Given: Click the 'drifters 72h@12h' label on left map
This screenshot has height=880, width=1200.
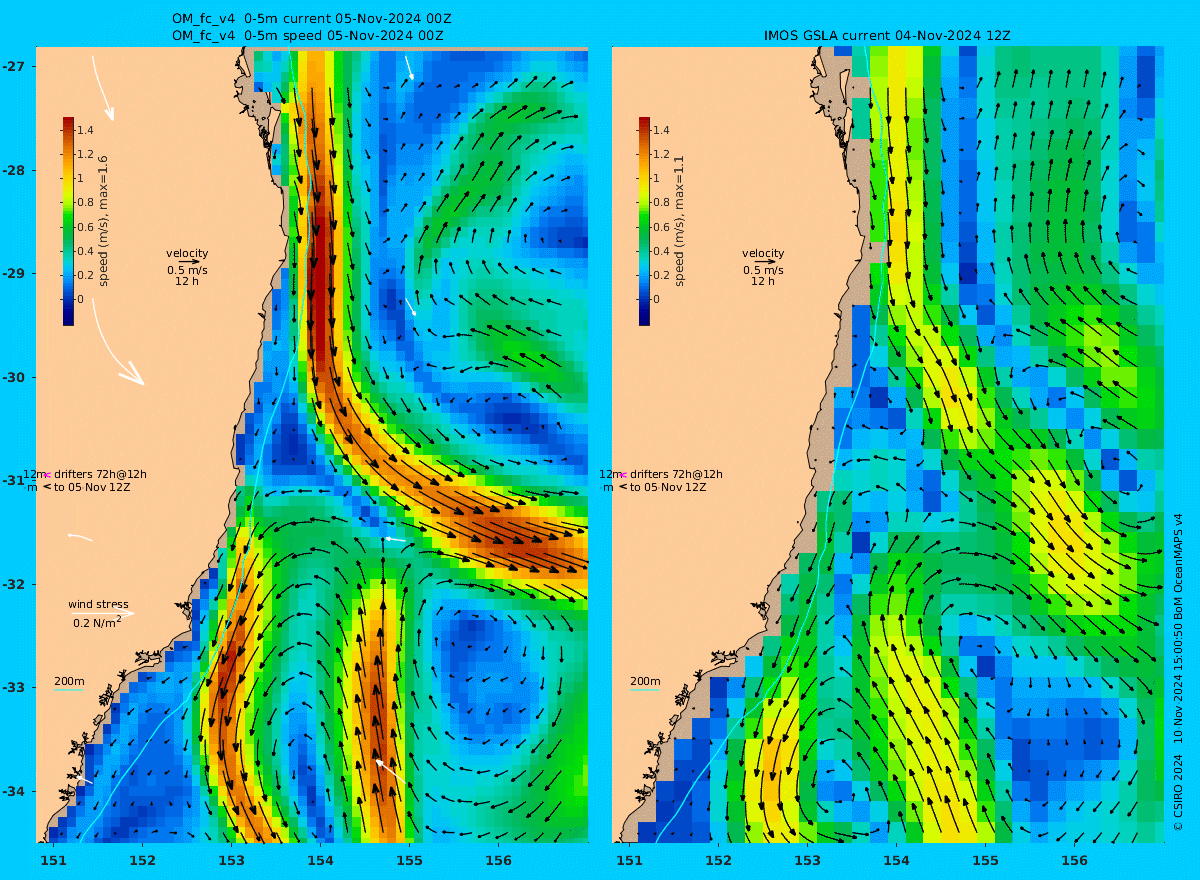Looking at the screenshot, I should click(x=100, y=474).
